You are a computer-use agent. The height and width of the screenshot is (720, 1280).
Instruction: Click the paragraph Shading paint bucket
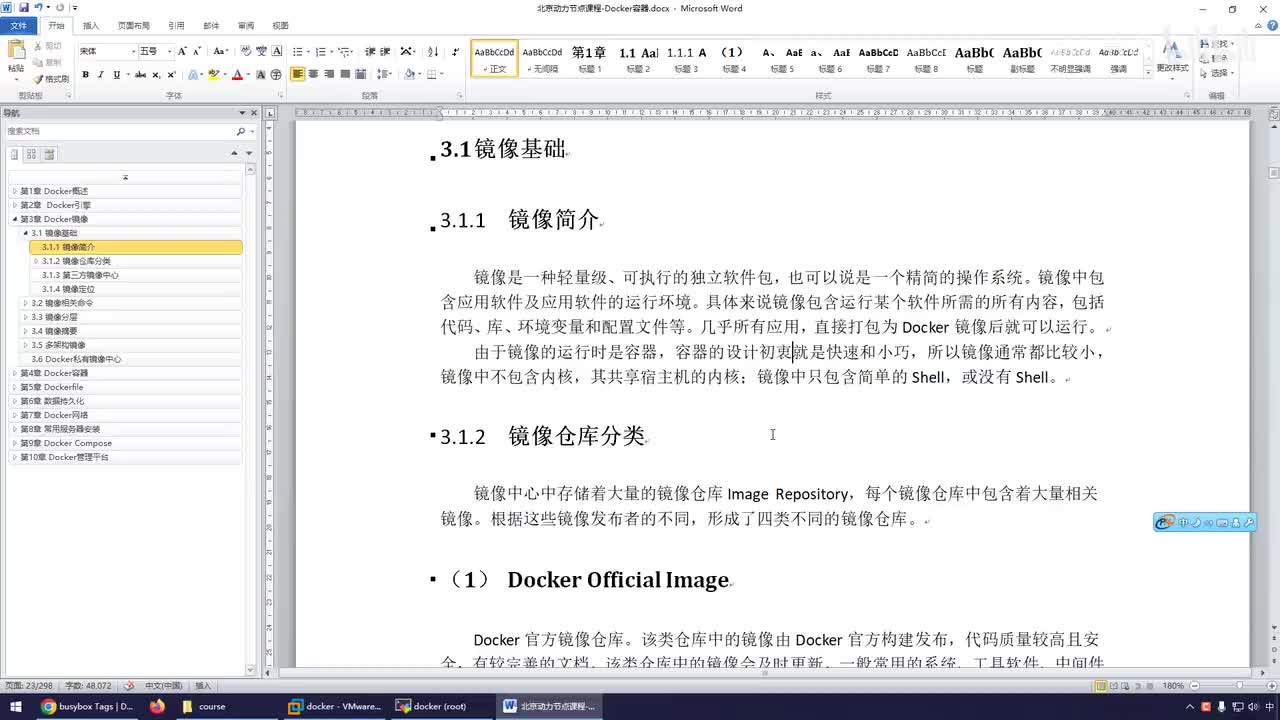click(x=409, y=75)
